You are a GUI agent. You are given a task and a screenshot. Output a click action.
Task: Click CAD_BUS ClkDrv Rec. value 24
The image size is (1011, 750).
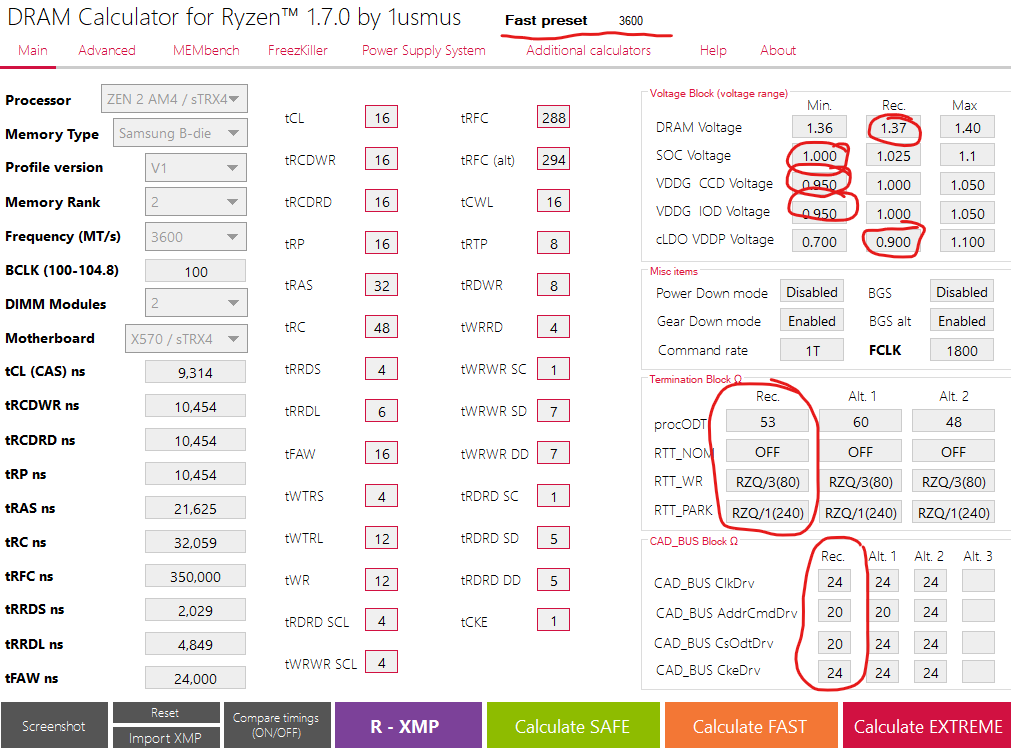(x=834, y=582)
